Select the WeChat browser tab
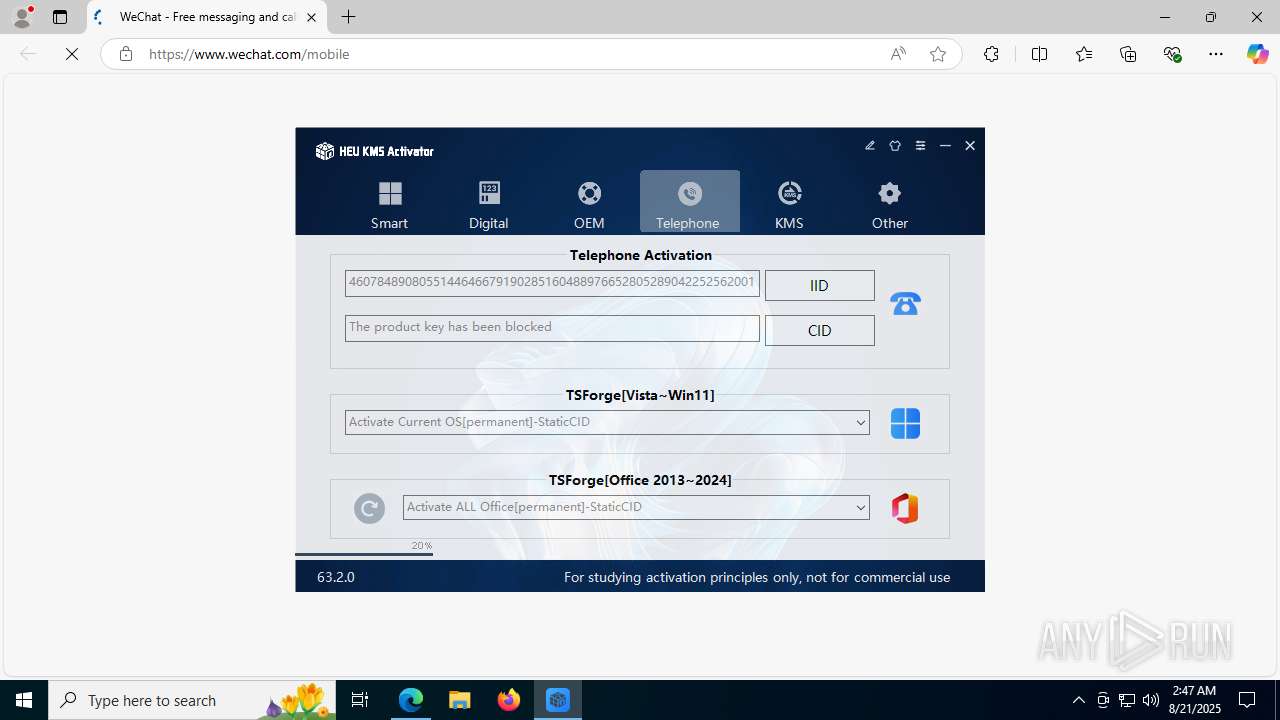 coord(205,17)
